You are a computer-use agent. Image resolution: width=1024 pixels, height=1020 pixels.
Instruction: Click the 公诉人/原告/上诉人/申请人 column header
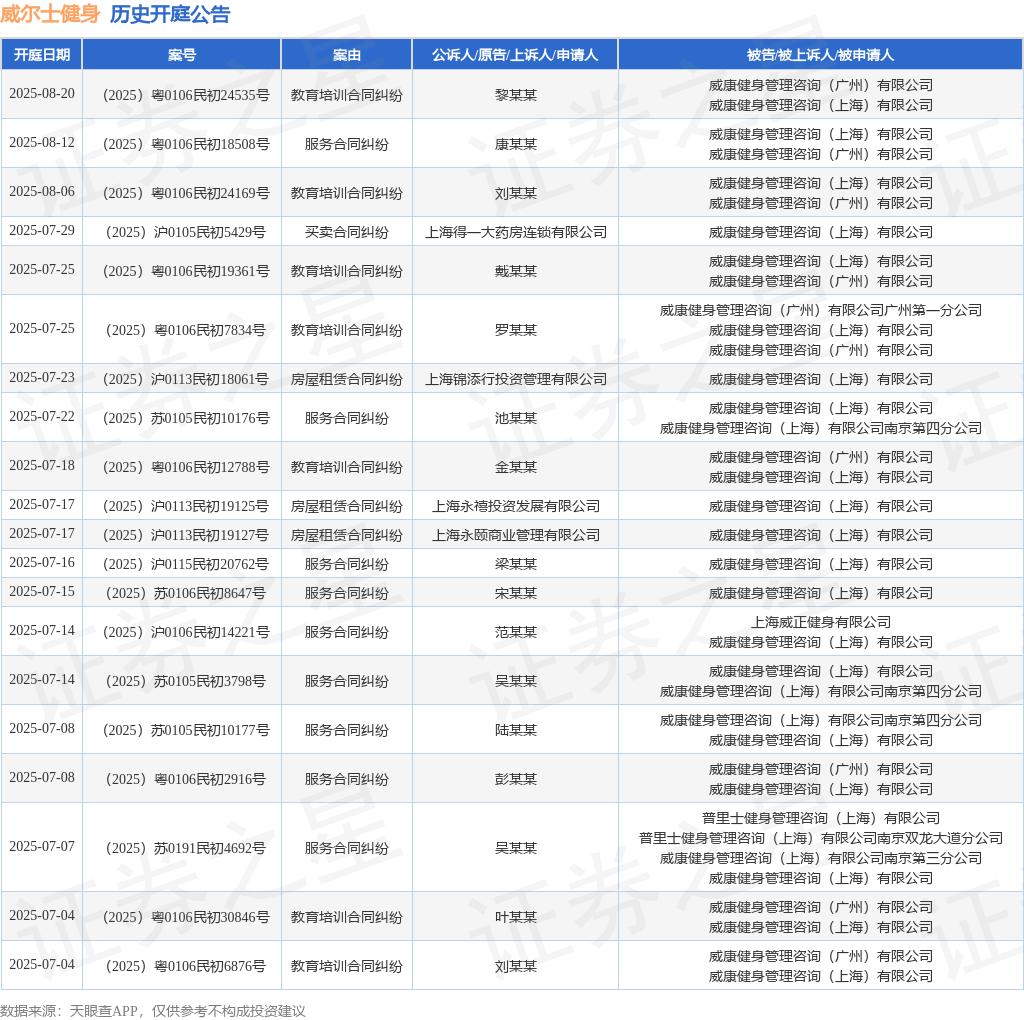(x=515, y=55)
